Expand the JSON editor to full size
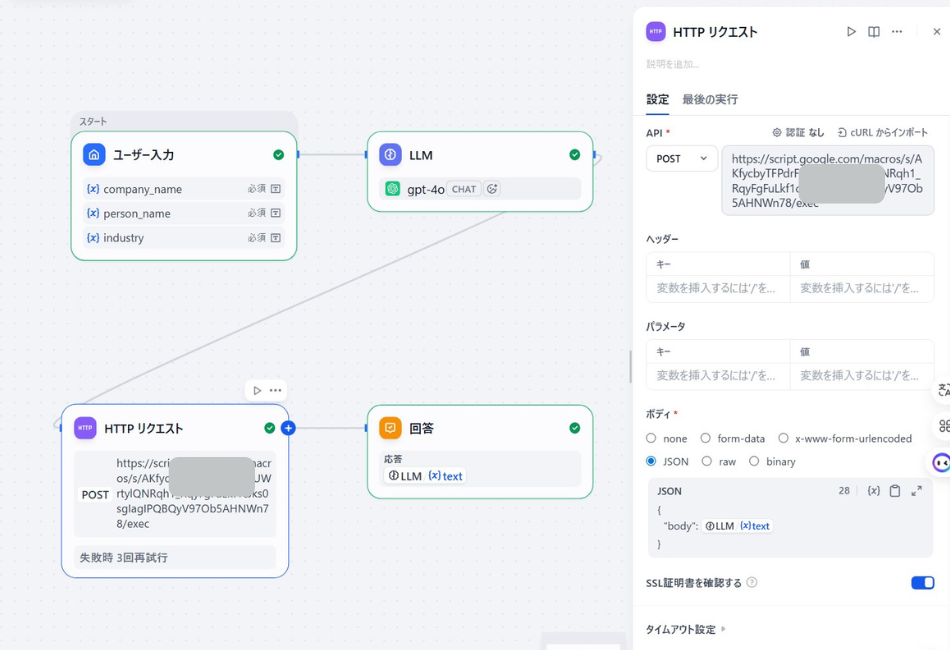 tap(916, 491)
